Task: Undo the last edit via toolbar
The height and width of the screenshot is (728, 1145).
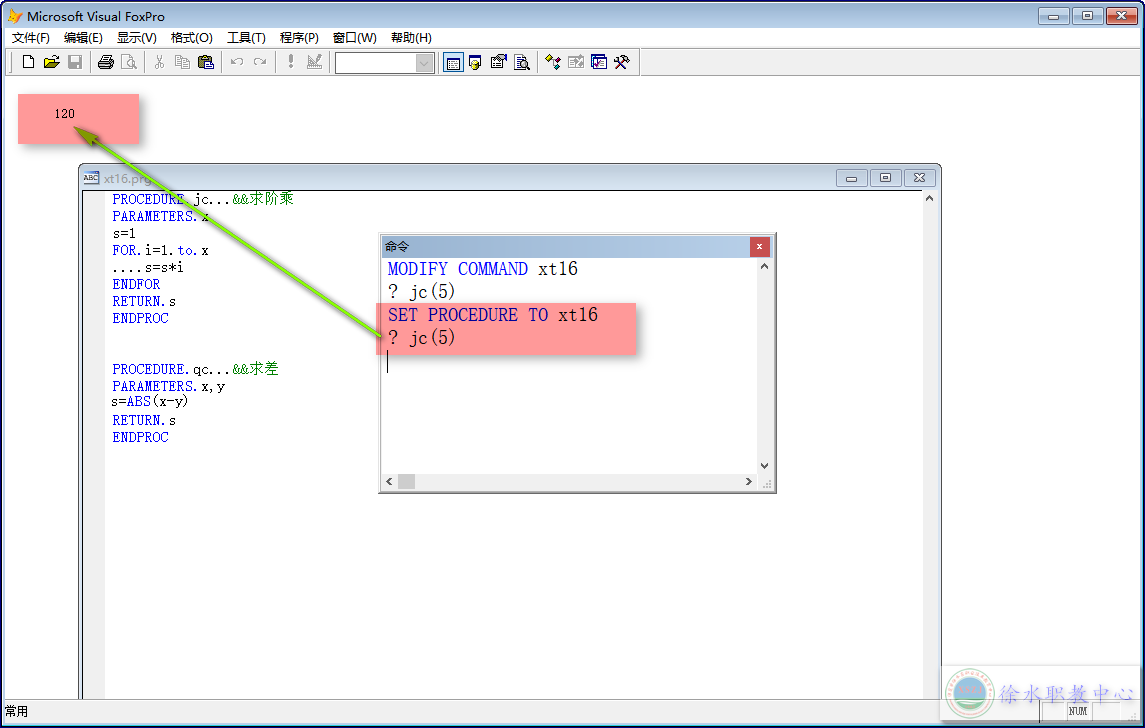Action: point(237,62)
